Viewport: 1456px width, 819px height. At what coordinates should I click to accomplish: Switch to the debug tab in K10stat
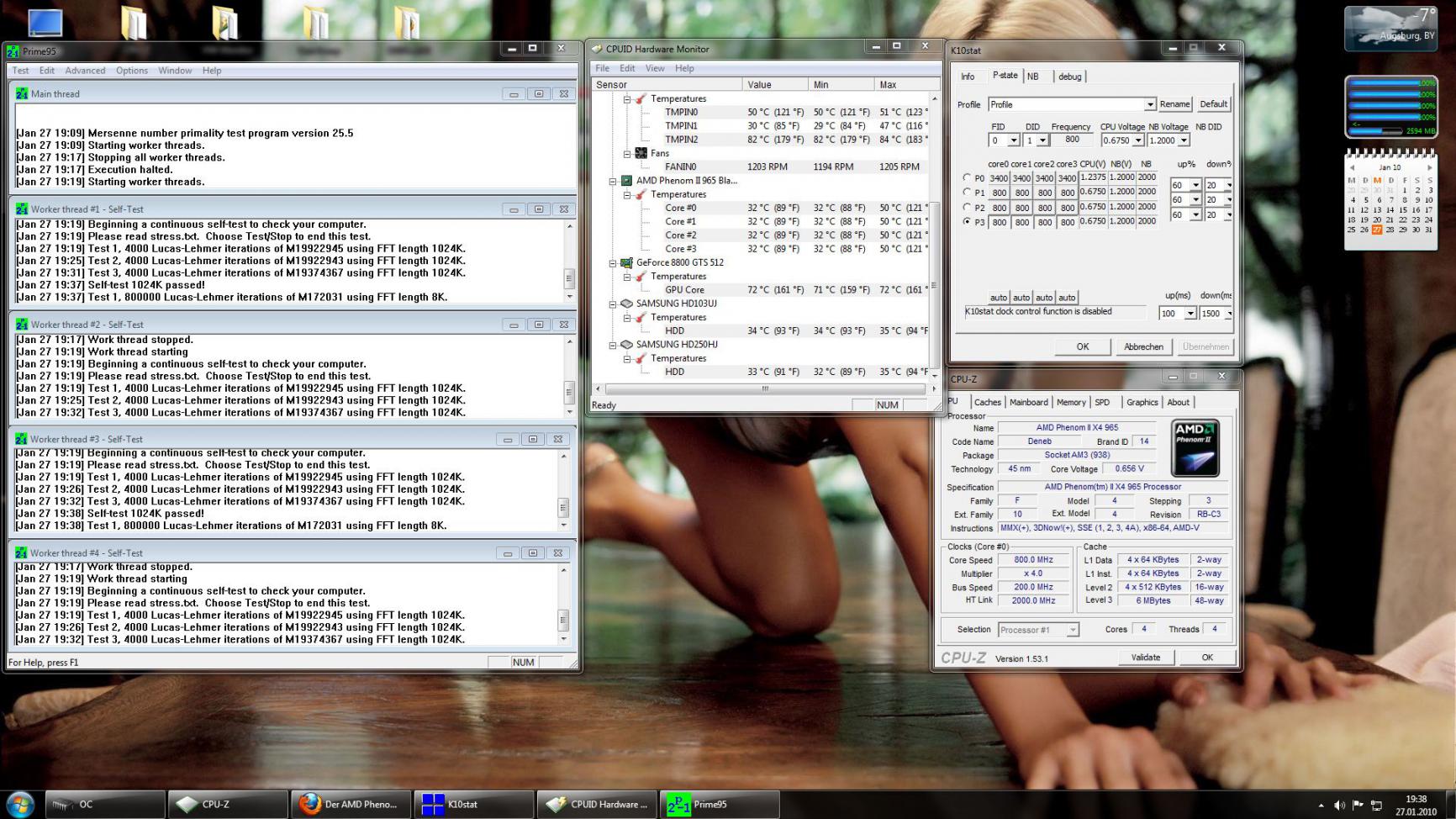tap(1070, 77)
